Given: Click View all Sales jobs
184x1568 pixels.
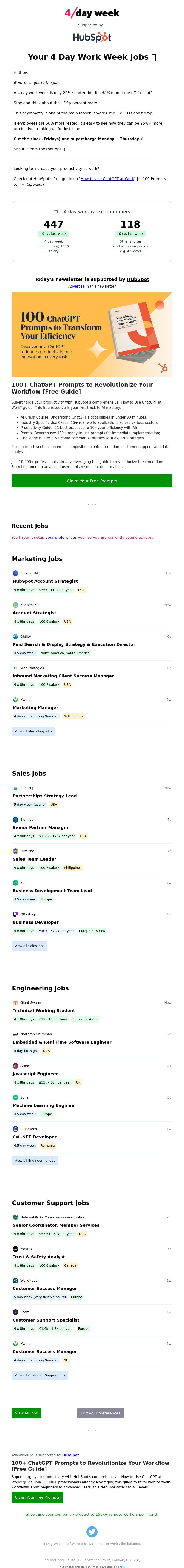Looking at the screenshot, I should click(x=30, y=946).
